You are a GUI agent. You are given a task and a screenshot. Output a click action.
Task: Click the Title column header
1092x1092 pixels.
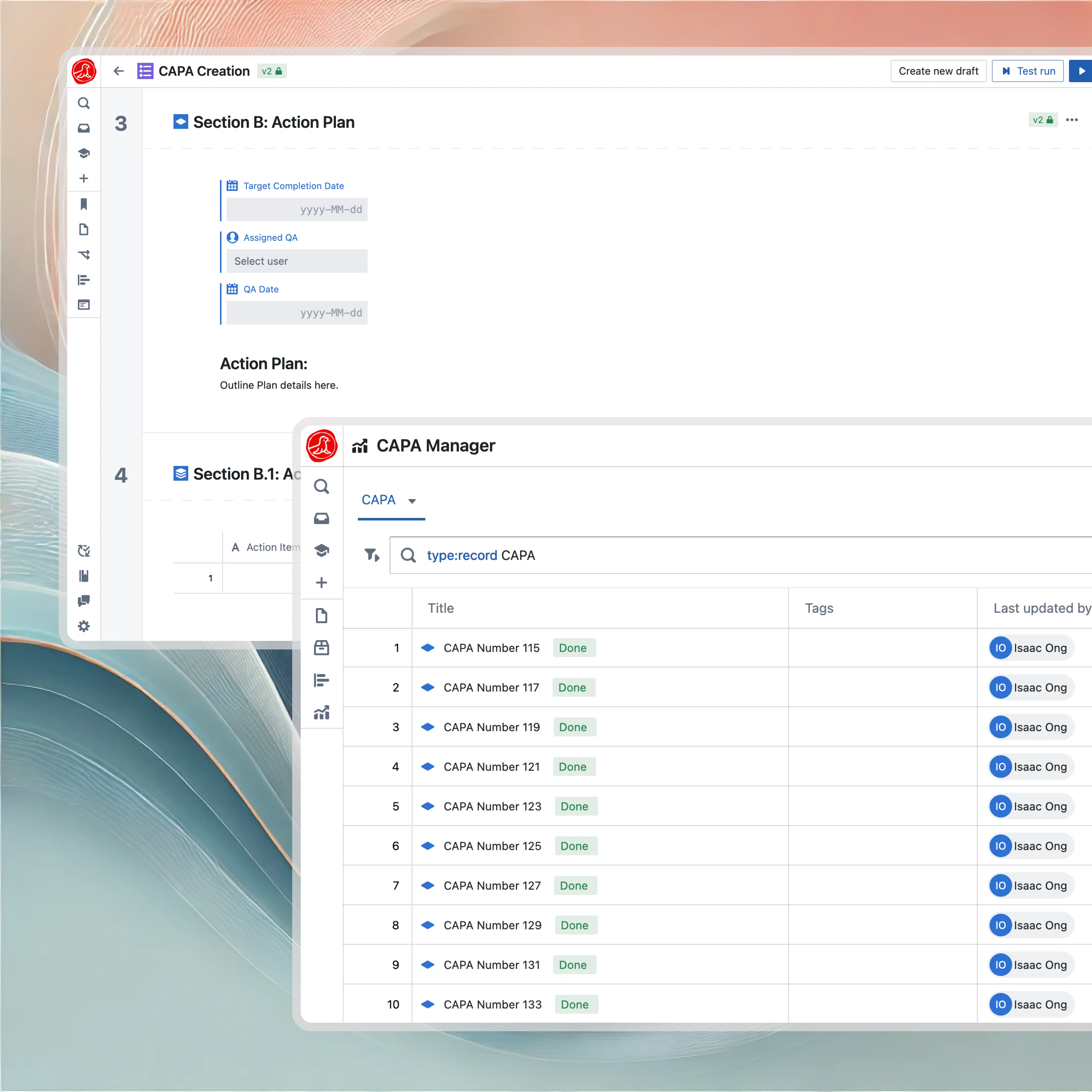pos(441,608)
